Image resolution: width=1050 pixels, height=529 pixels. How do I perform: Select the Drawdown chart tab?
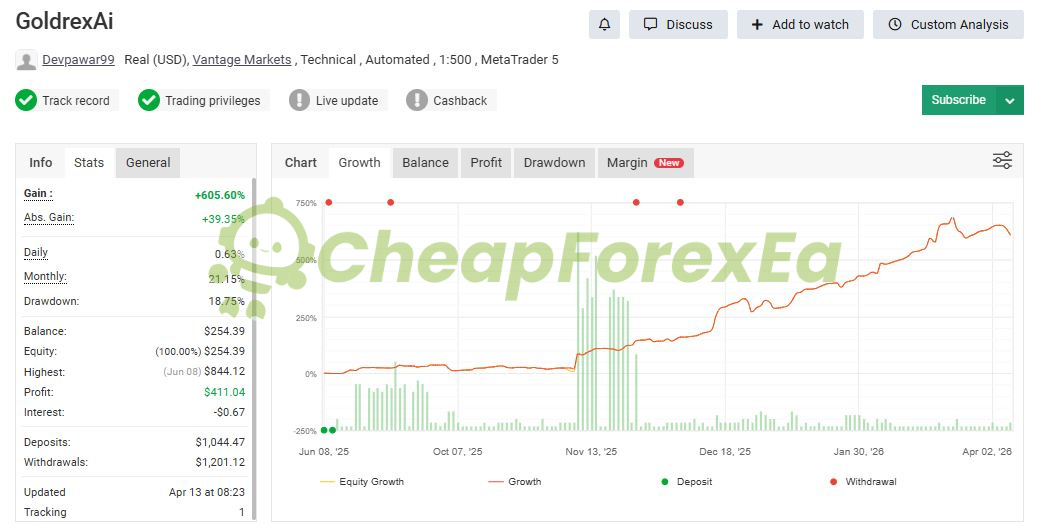(554, 163)
